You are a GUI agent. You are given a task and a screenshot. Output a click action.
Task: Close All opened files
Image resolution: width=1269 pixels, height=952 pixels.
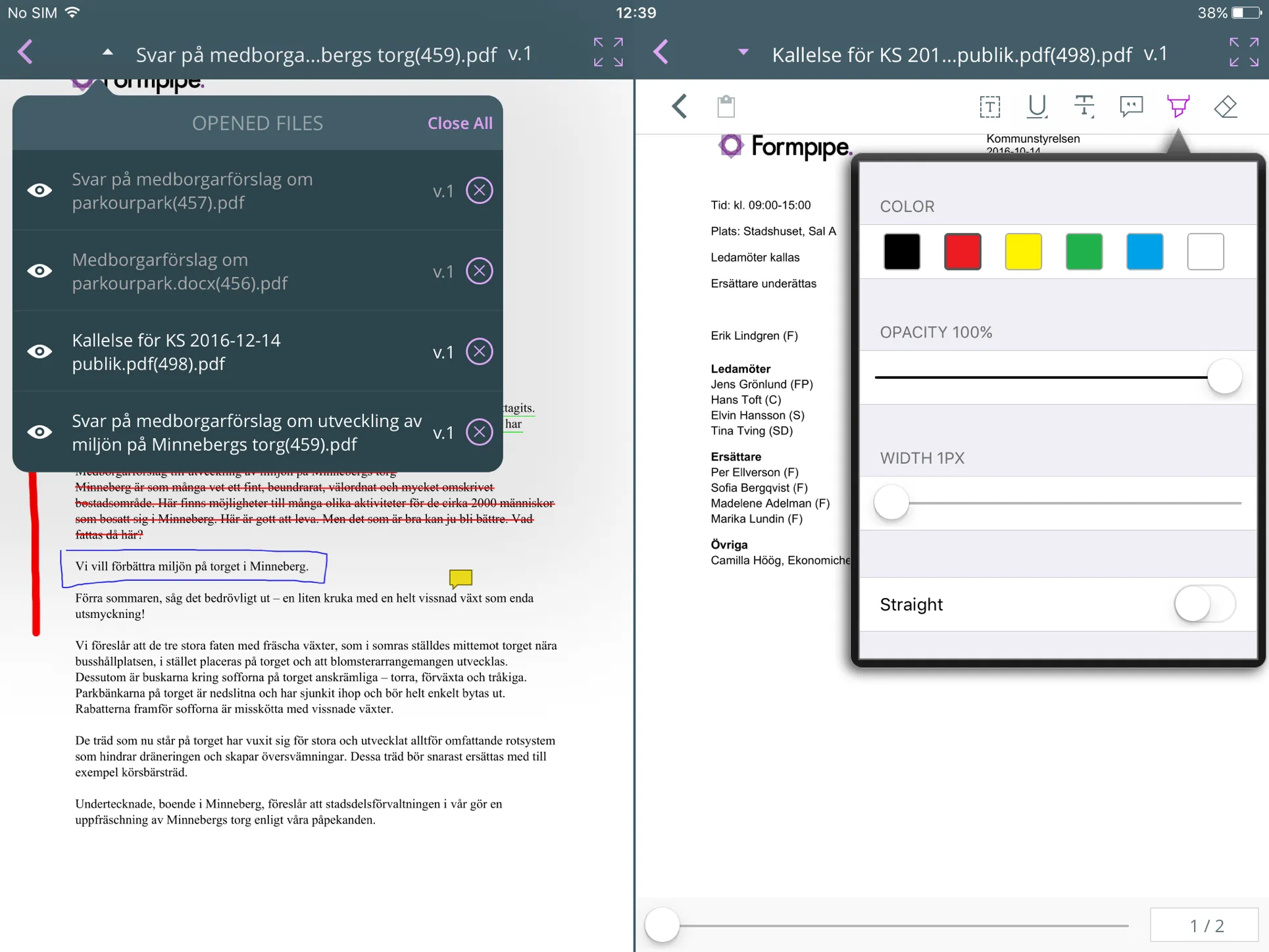(x=460, y=122)
